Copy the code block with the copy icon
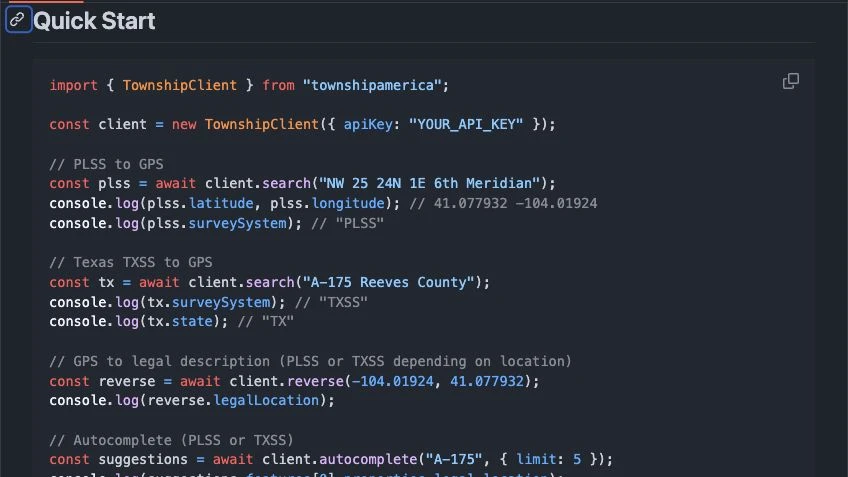The width and height of the screenshot is (848, 477). [791, 81]
